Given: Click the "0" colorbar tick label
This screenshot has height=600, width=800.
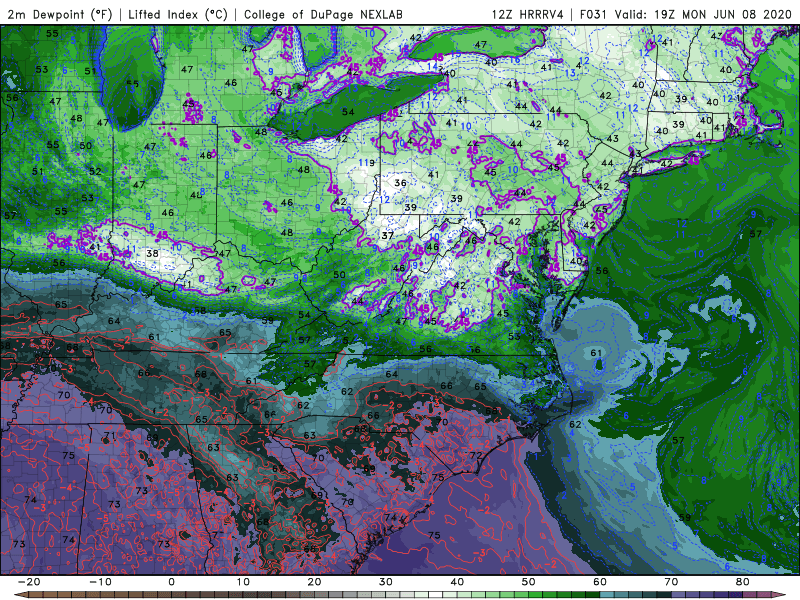Looking at the screenshot, I should click(x=171, y=582).
